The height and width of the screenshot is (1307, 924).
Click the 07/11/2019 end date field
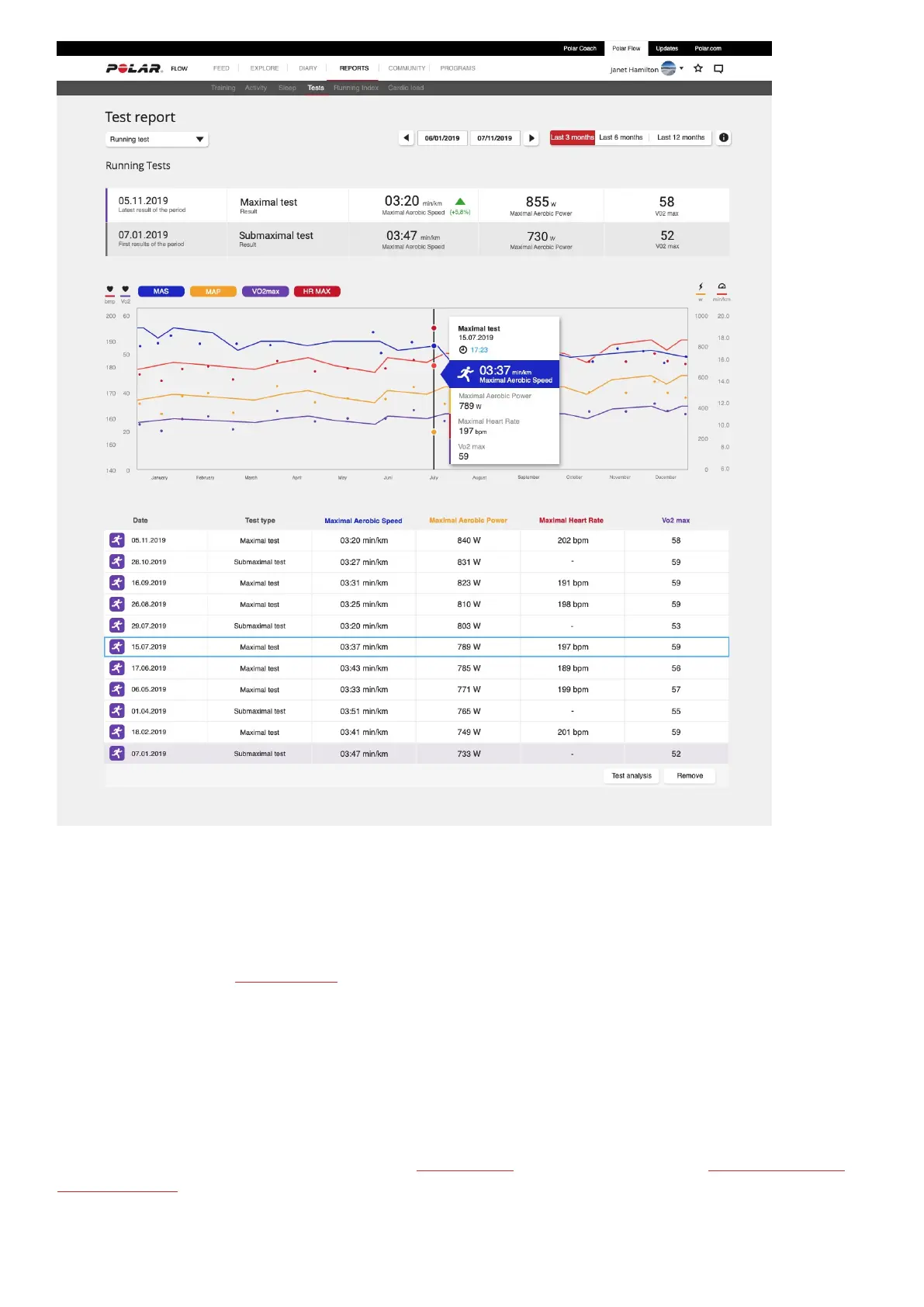(x=495, y=137)
